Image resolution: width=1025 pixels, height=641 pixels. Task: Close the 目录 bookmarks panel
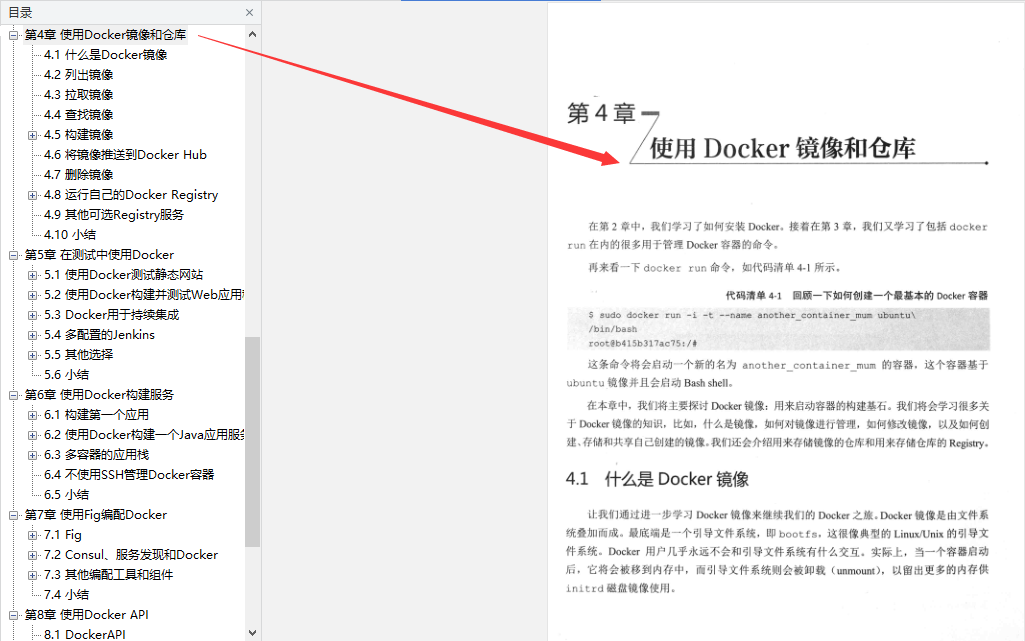point(249,12)
